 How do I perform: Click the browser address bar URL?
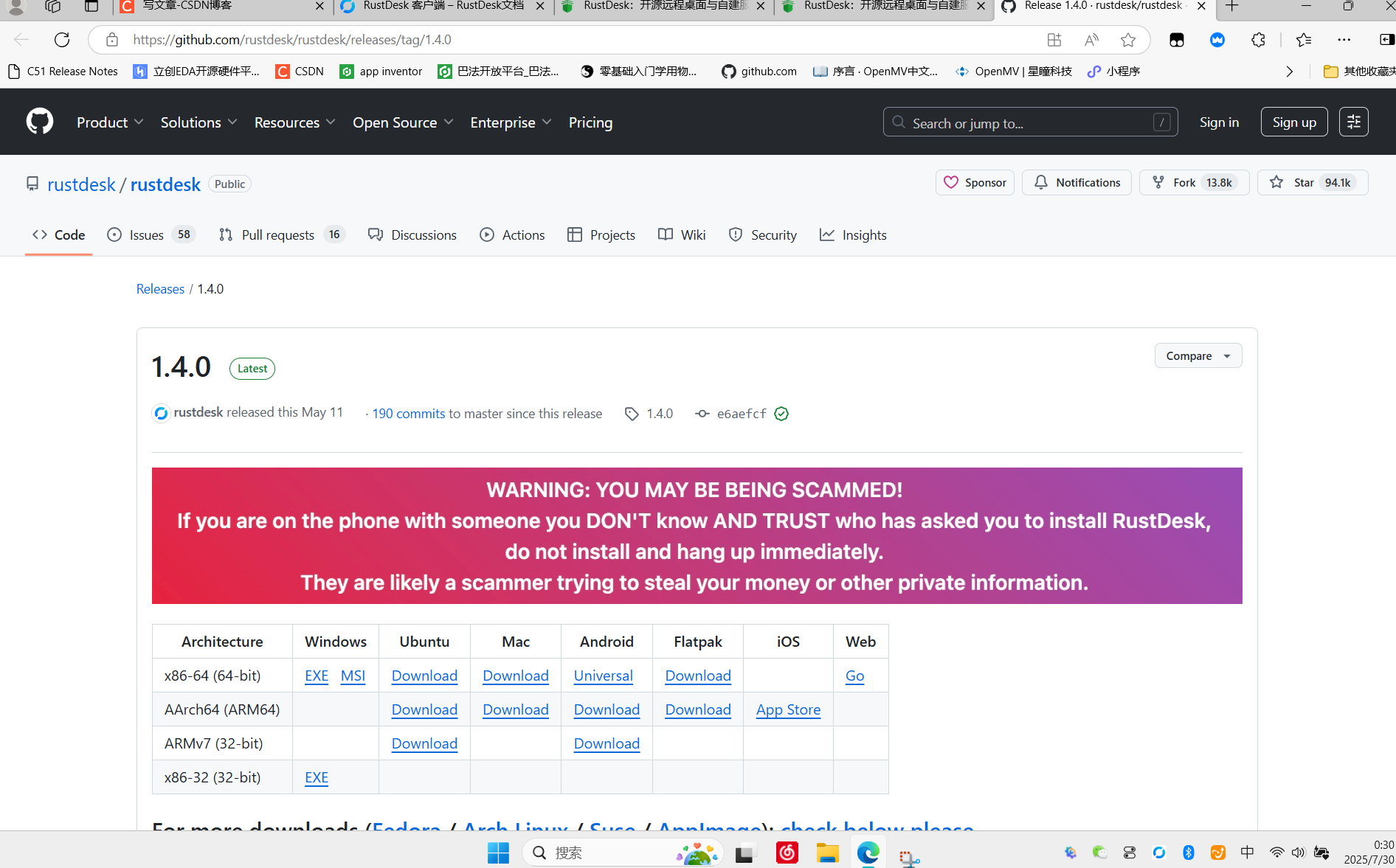click(x=292, y=40)
